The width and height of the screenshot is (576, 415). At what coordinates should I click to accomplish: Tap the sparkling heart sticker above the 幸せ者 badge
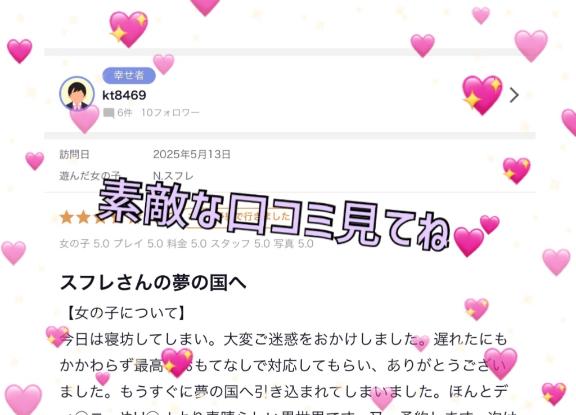point(129,29)
